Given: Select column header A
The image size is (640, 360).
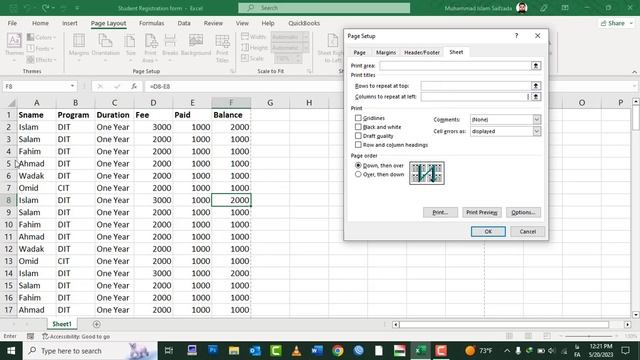Looking at the screenshot, I should pyautogui.click(x=36, y=103).
